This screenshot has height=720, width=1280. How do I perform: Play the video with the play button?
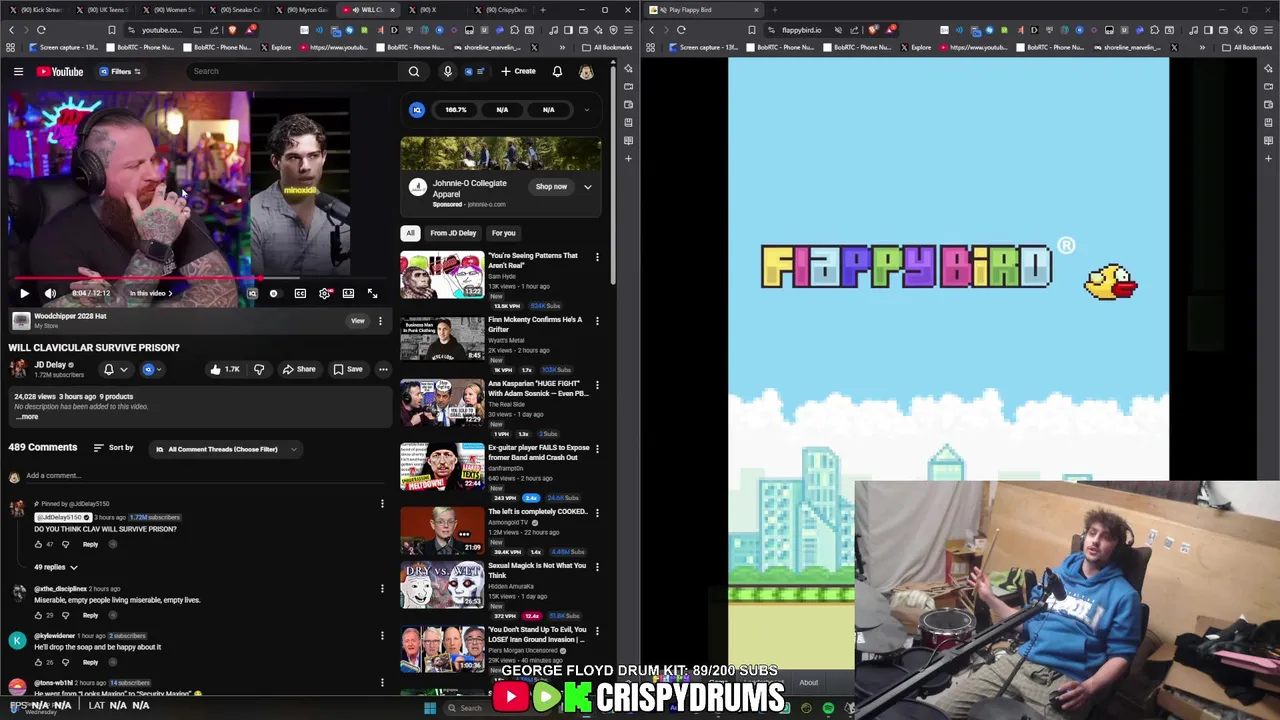coord(24,293)
